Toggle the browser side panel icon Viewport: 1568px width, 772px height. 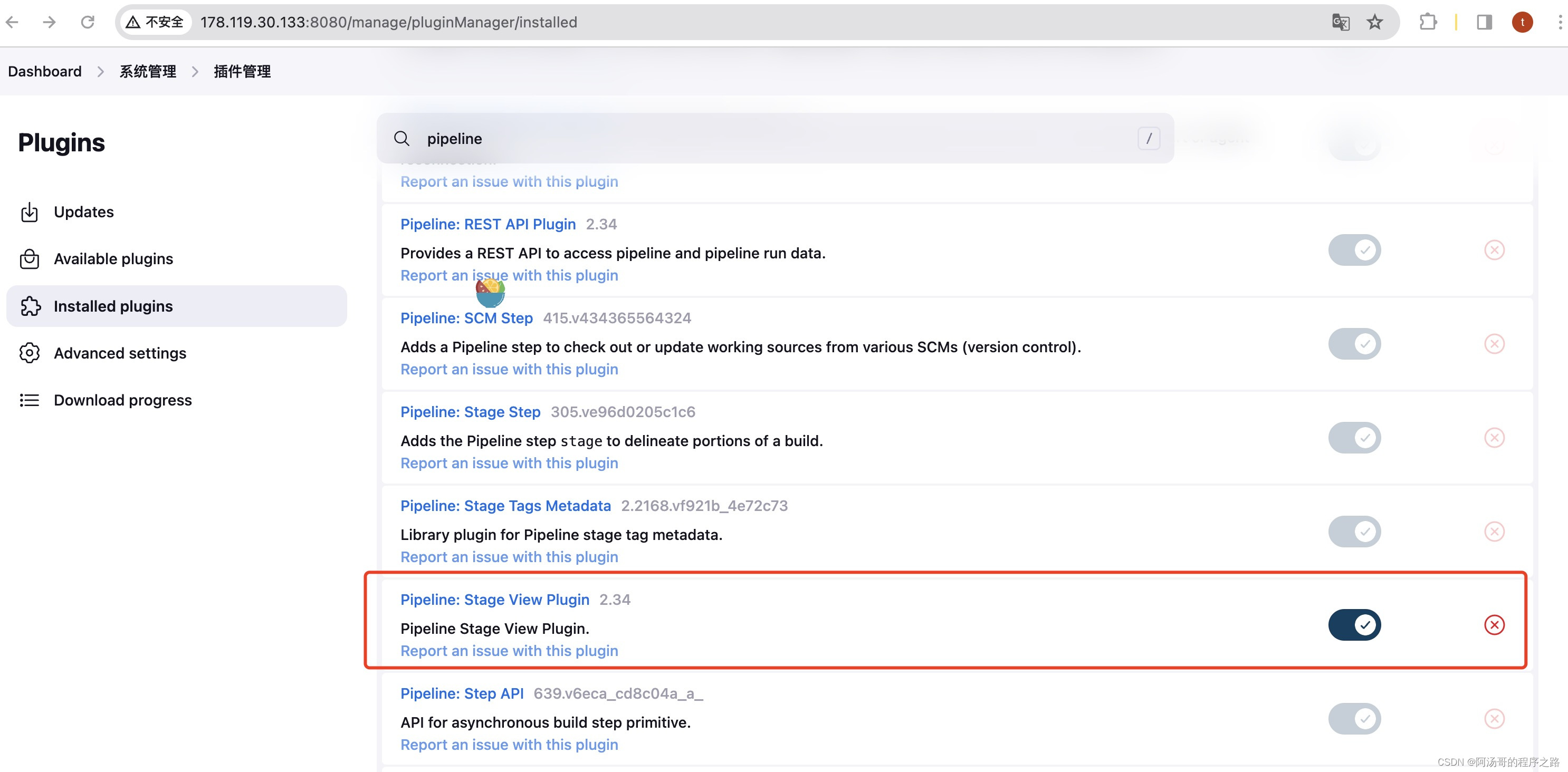(1485, 22)
